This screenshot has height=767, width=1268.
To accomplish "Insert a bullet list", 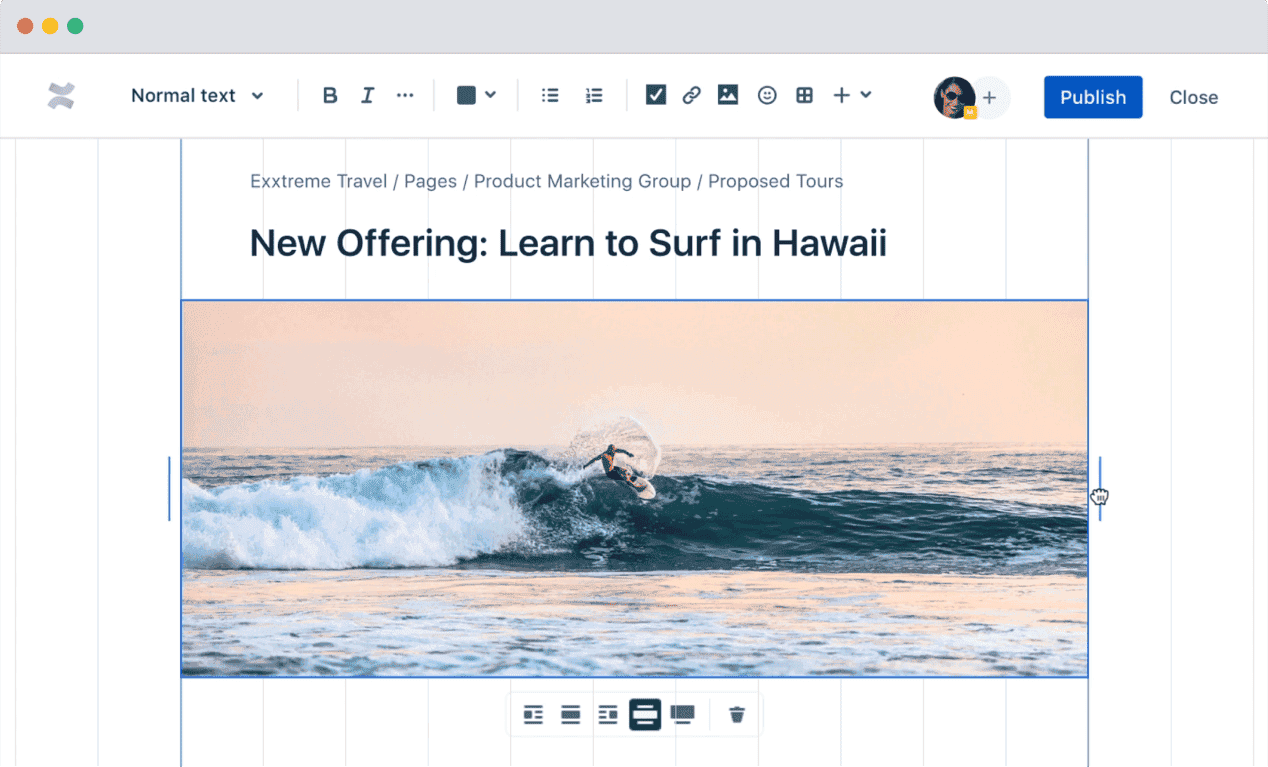I will 550,96.
